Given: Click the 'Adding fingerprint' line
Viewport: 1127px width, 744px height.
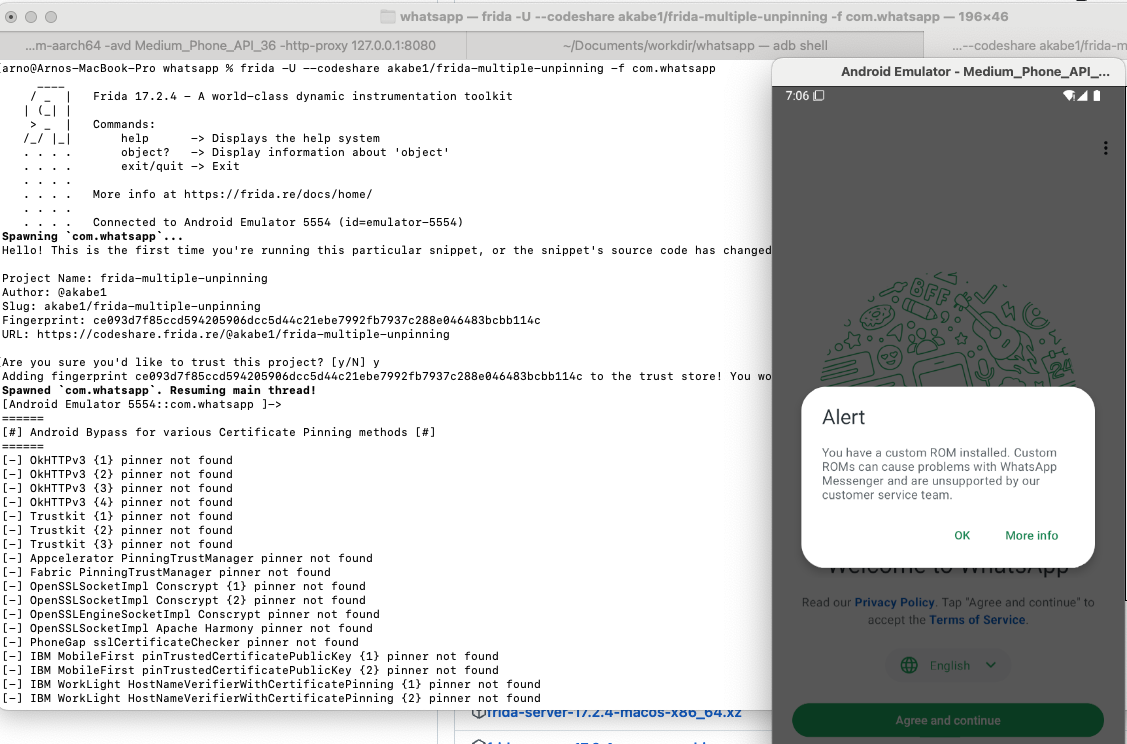Looking at the screenshot, I should click(x=387, y=377).
